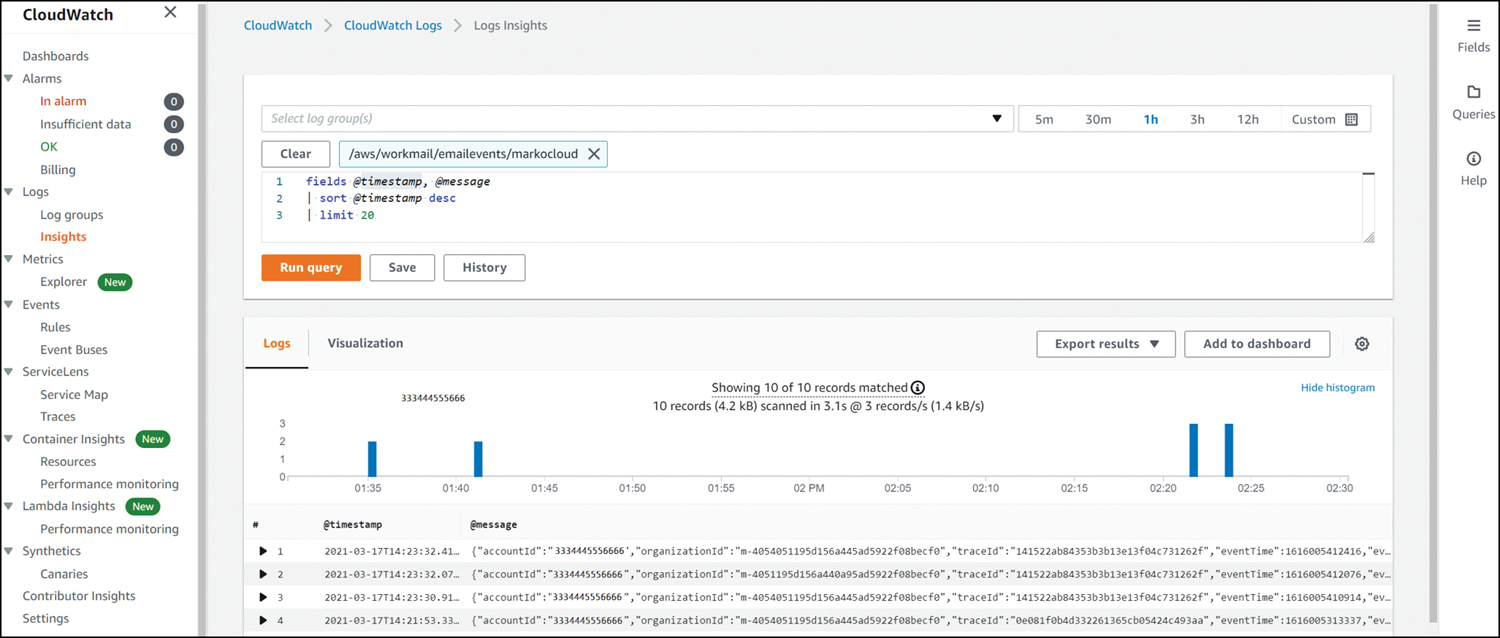Click the info icon next to records matched

tap(918, 388)
